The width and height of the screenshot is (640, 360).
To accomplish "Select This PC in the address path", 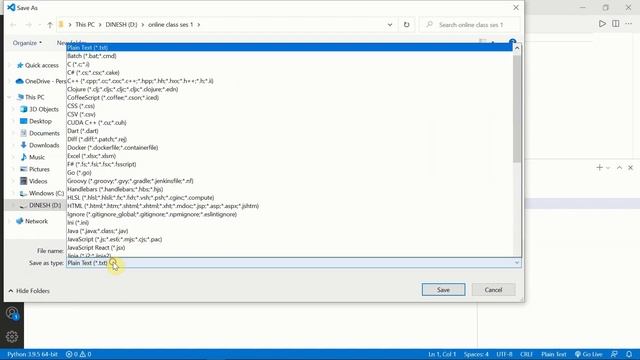I will tap(85, 24).
